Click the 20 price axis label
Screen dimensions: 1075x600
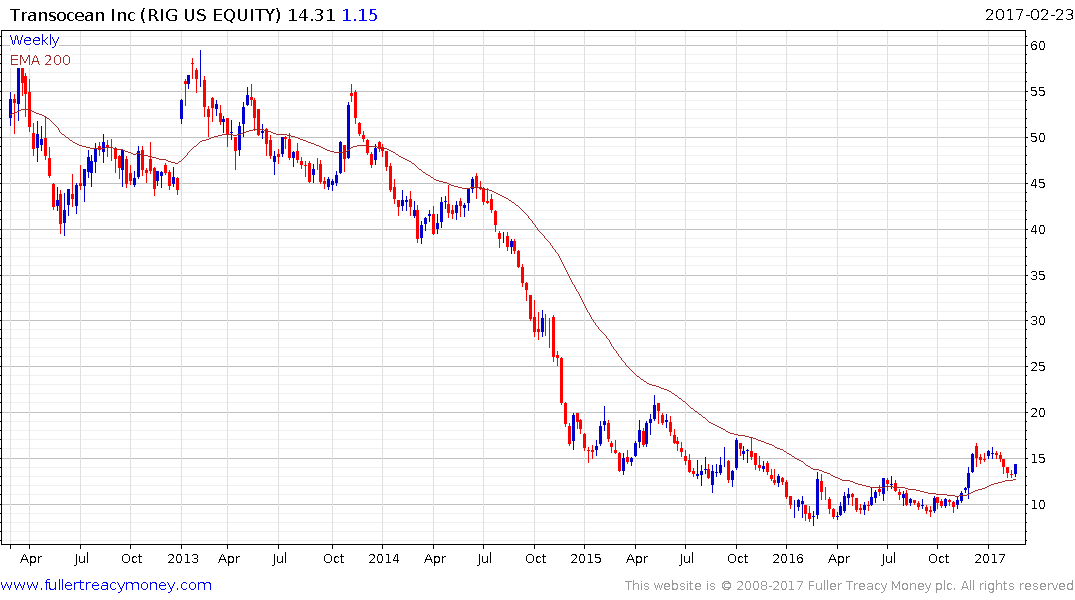point(1037,413)
